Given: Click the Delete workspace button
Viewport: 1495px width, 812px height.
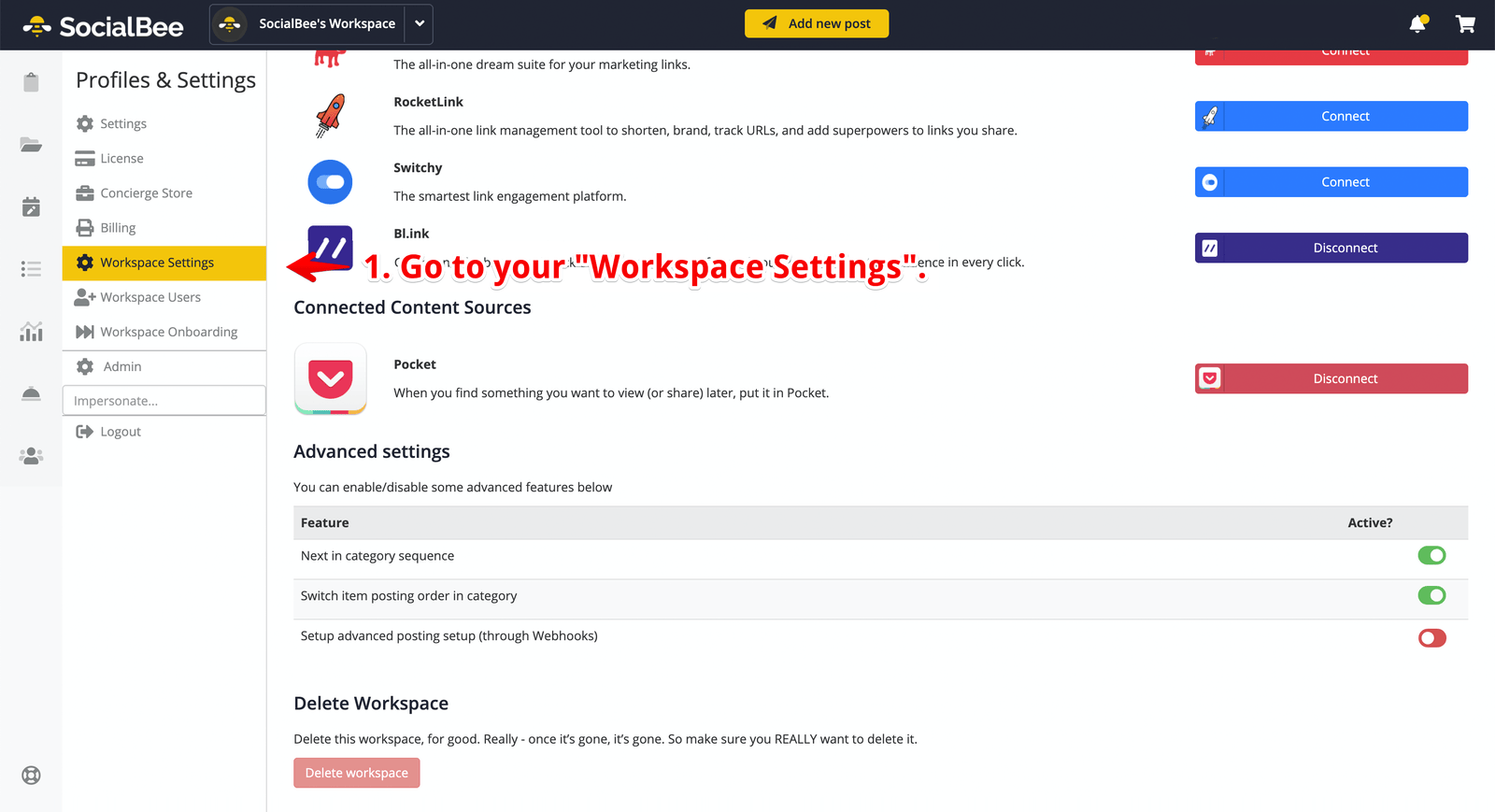Looking at the screenshot, I should click(357, 773).
